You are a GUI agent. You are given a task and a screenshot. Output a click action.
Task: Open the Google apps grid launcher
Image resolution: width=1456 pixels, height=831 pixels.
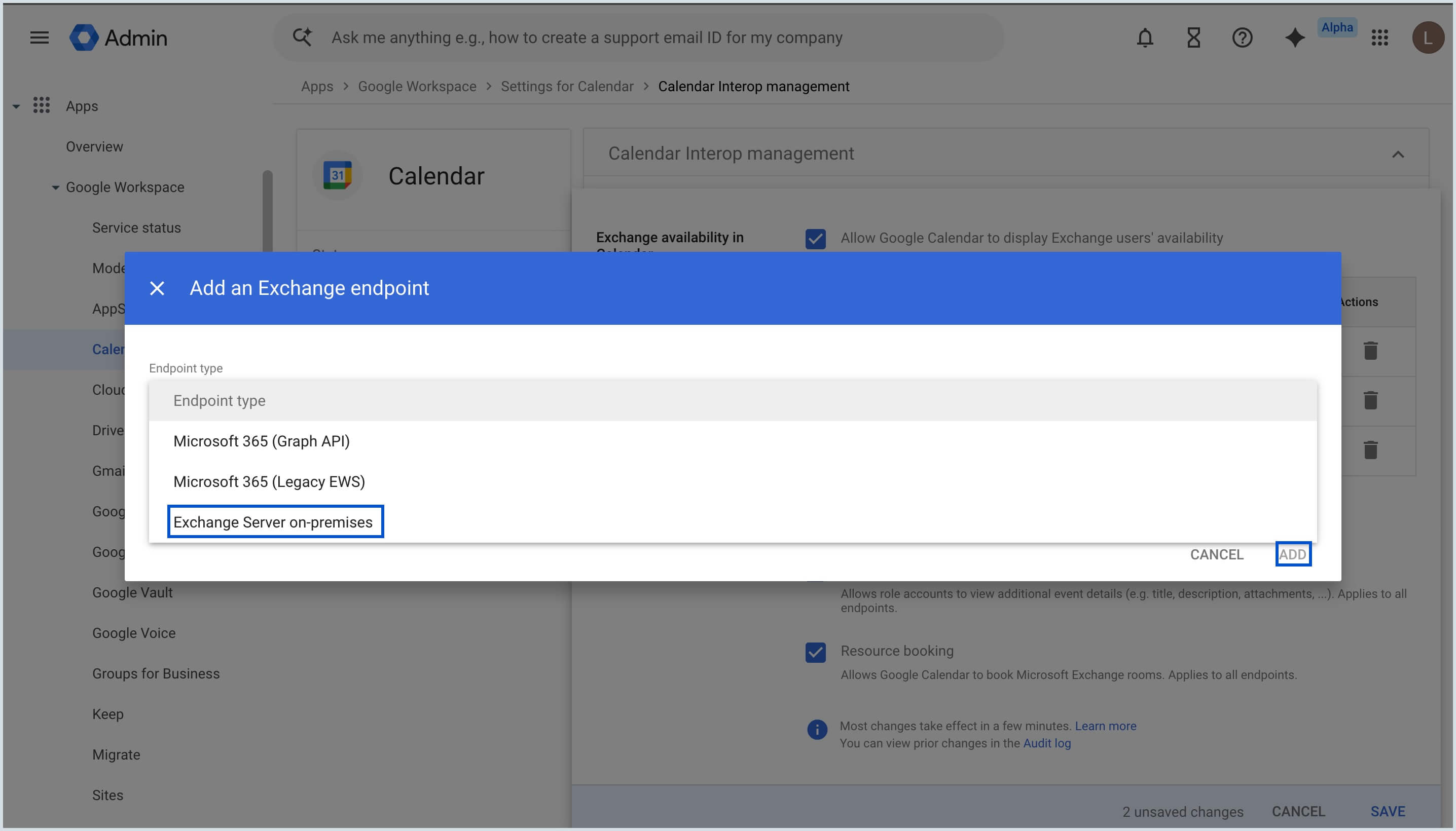[x=1379, y=37]
